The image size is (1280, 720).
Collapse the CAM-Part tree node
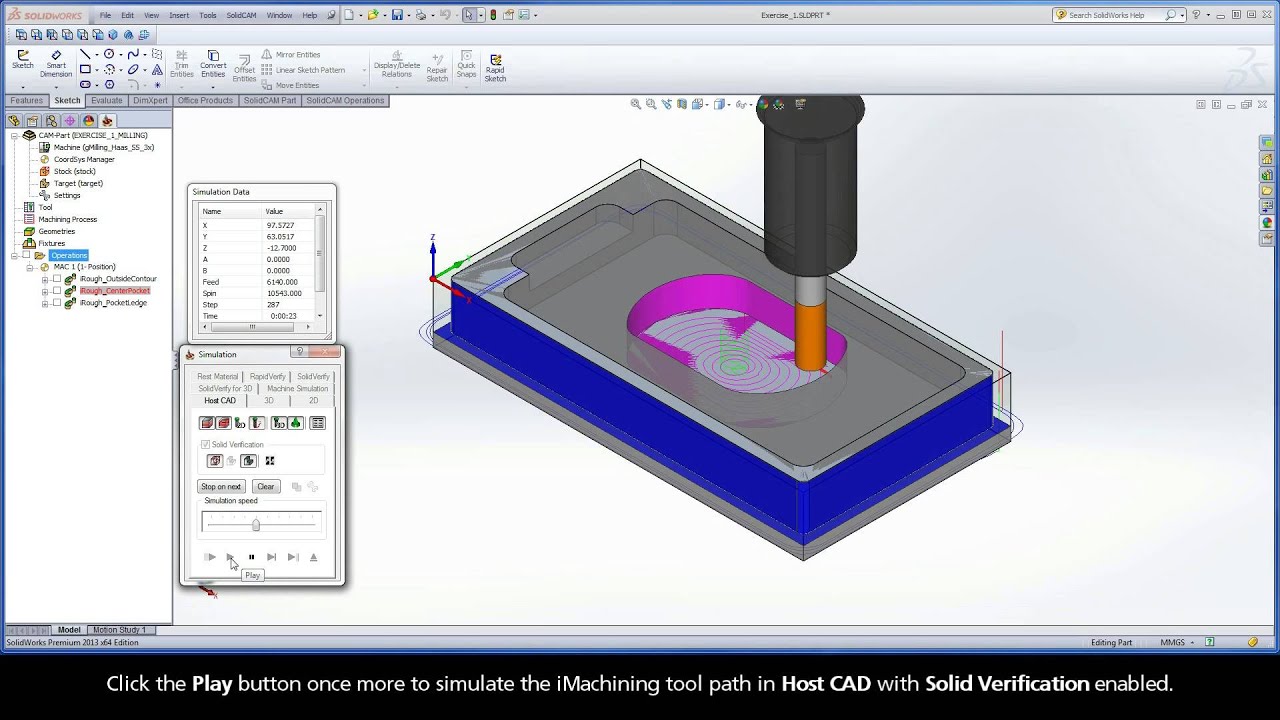tap(14, 135)
